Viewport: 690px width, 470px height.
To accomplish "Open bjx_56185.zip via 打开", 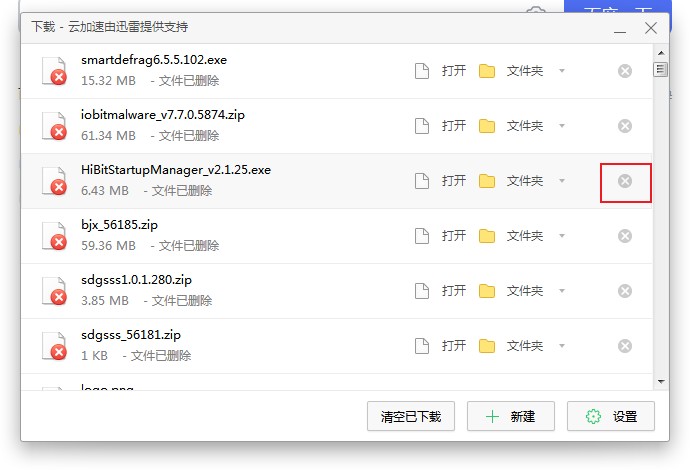I will click(440, 236).
